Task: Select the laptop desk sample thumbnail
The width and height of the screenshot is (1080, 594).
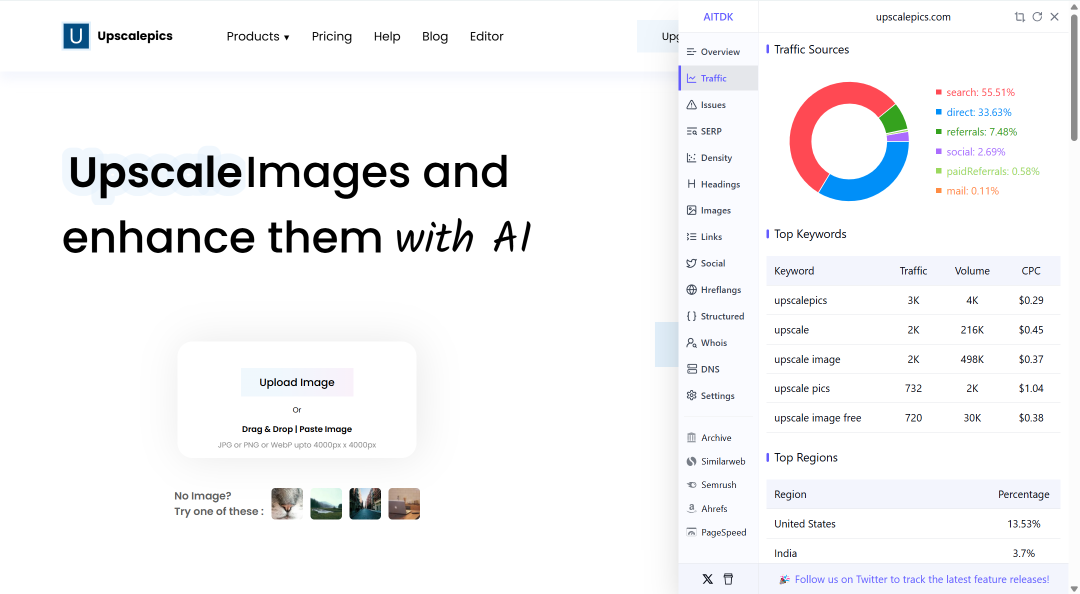Action: coord(404,504)
